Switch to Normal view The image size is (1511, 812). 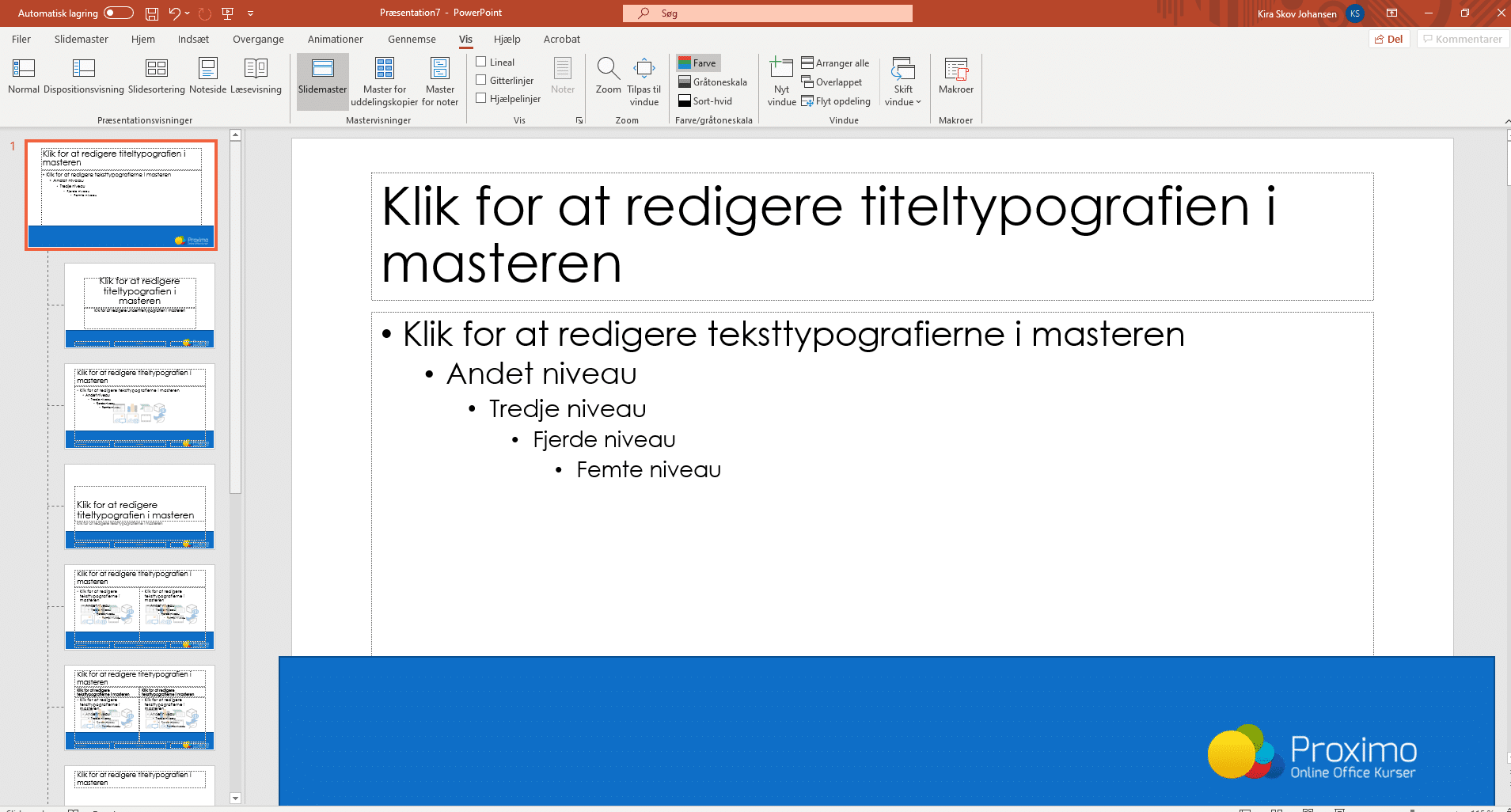pyautogui.click(x=23, y=75)
